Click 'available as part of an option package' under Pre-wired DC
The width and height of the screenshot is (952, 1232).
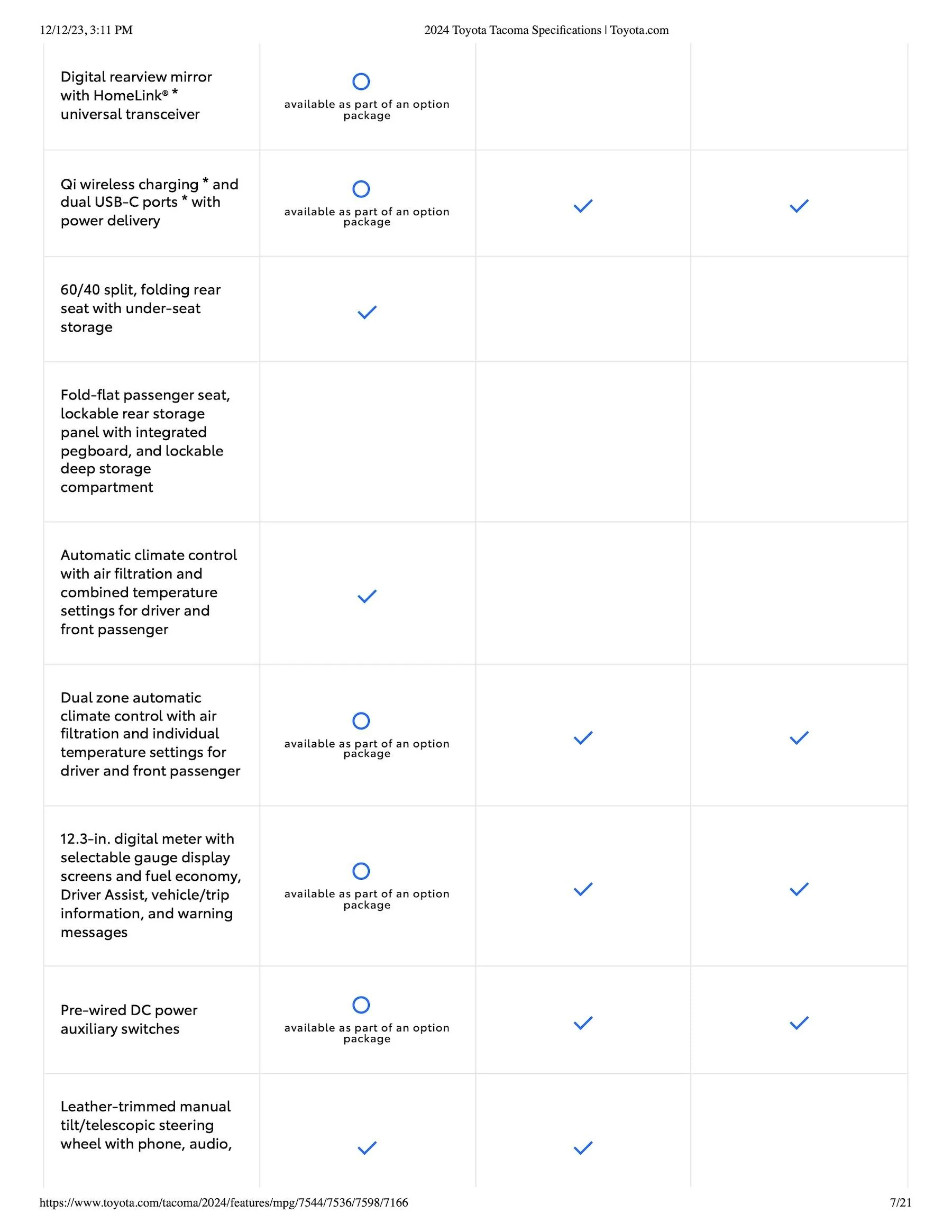coord(367,1033)
